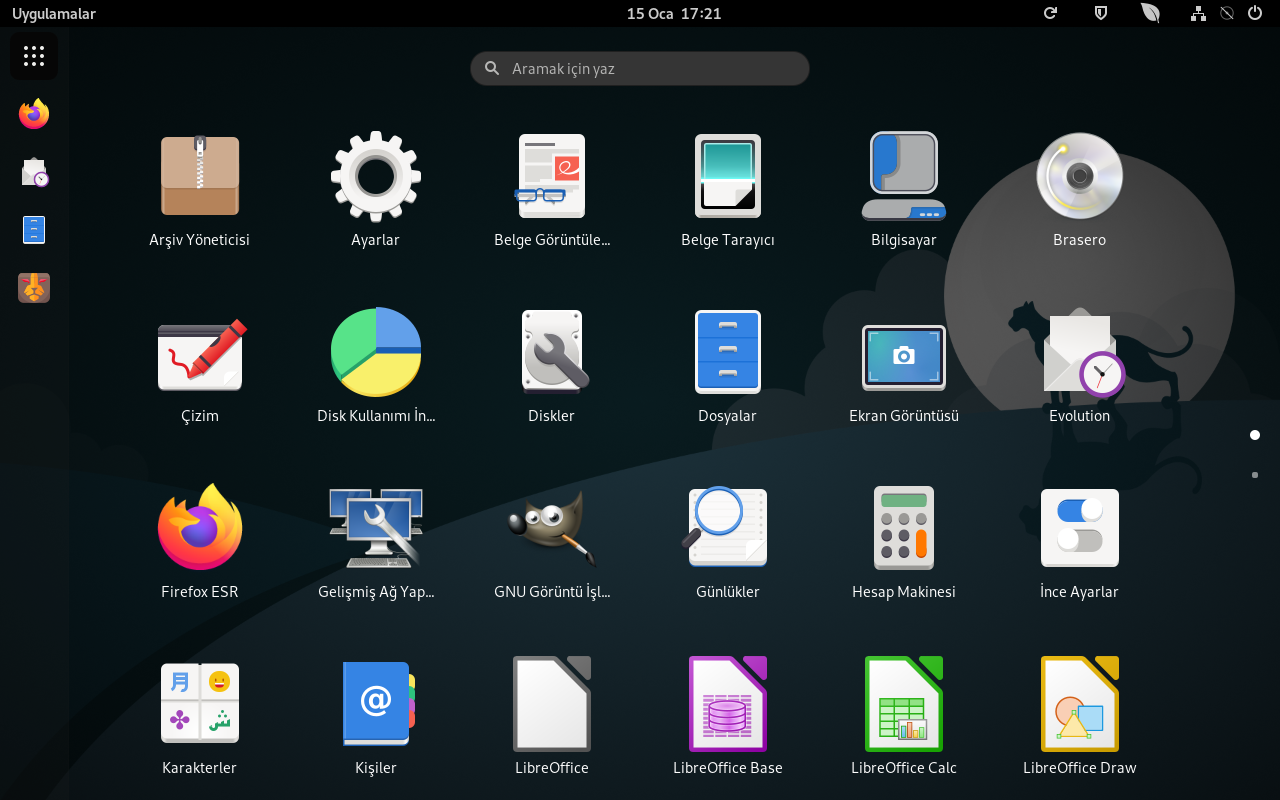The image size is (1280, 800).
Task: Open the blue file cabinet dash icon
Action: tap(34, 230)
